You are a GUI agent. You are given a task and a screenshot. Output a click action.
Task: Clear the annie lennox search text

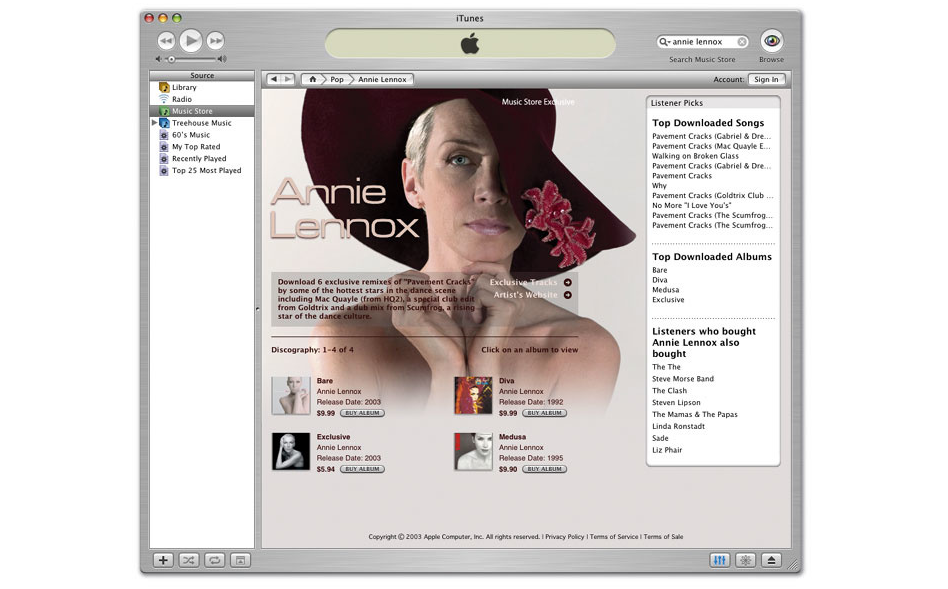742,42
